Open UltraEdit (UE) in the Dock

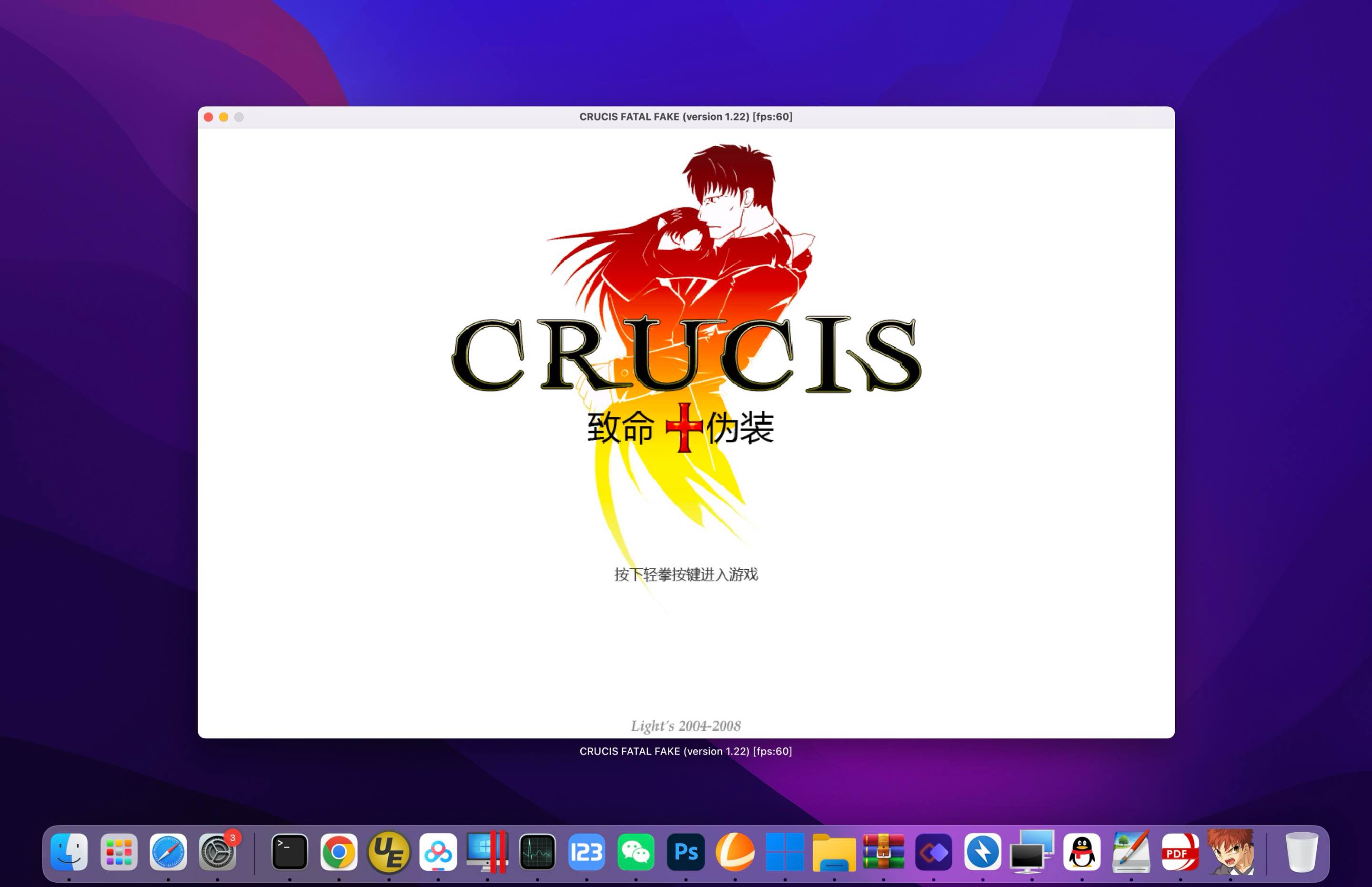389,852
